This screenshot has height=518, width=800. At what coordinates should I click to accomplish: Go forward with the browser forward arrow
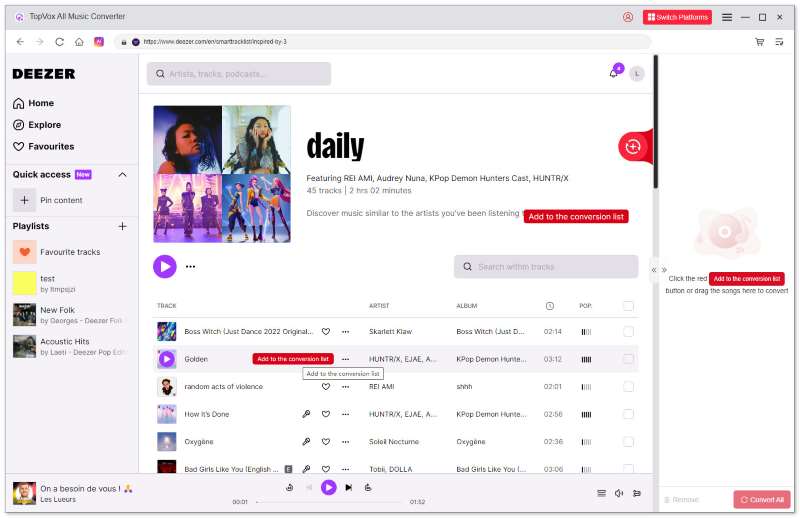(x=39, y=42)
